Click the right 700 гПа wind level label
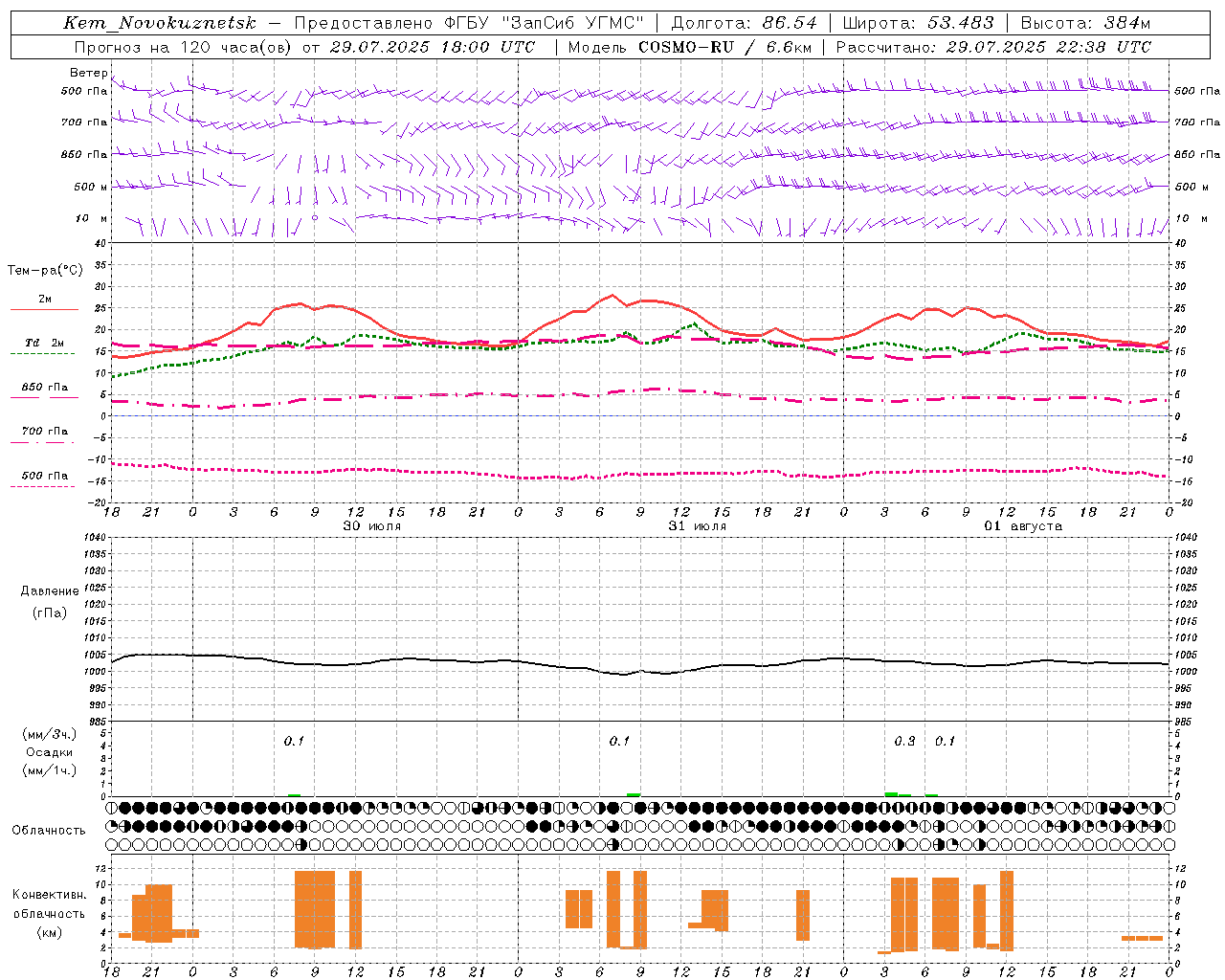 pyautogui.click(x=1197, y=122)
